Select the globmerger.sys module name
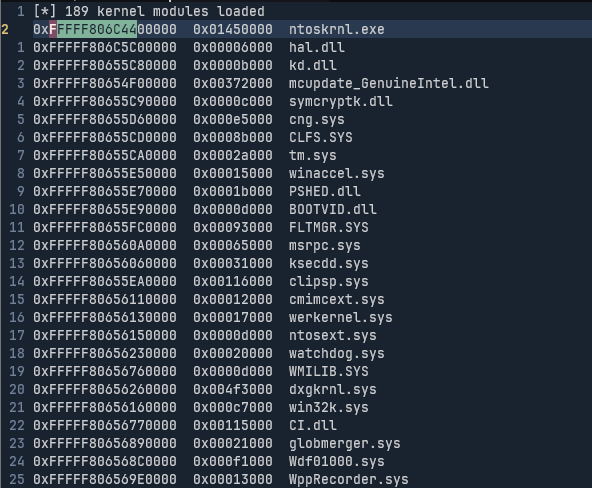This screenshot has height=488, width=592. (345, 443)
